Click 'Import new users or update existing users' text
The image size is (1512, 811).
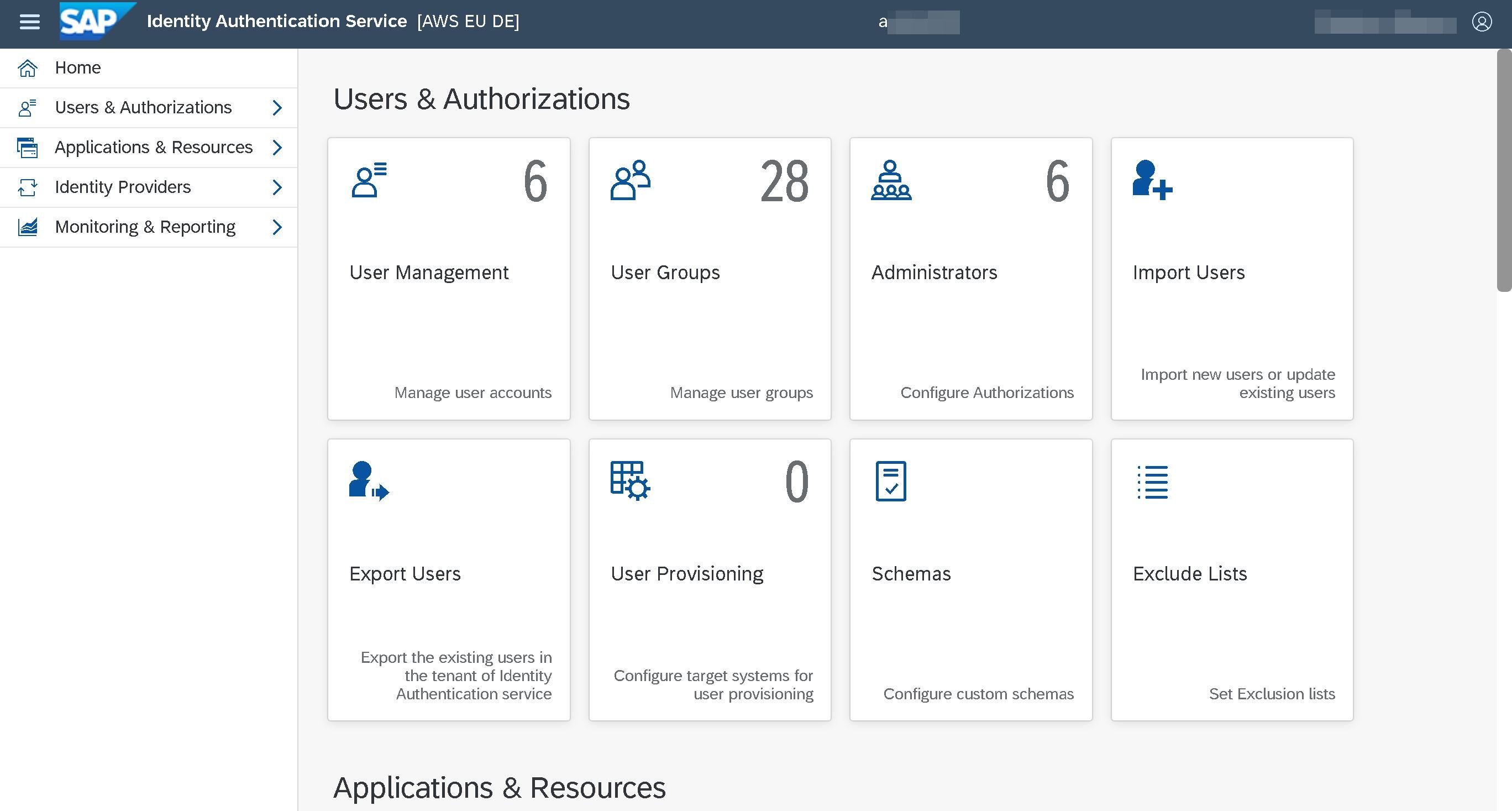pos(1238,384)
